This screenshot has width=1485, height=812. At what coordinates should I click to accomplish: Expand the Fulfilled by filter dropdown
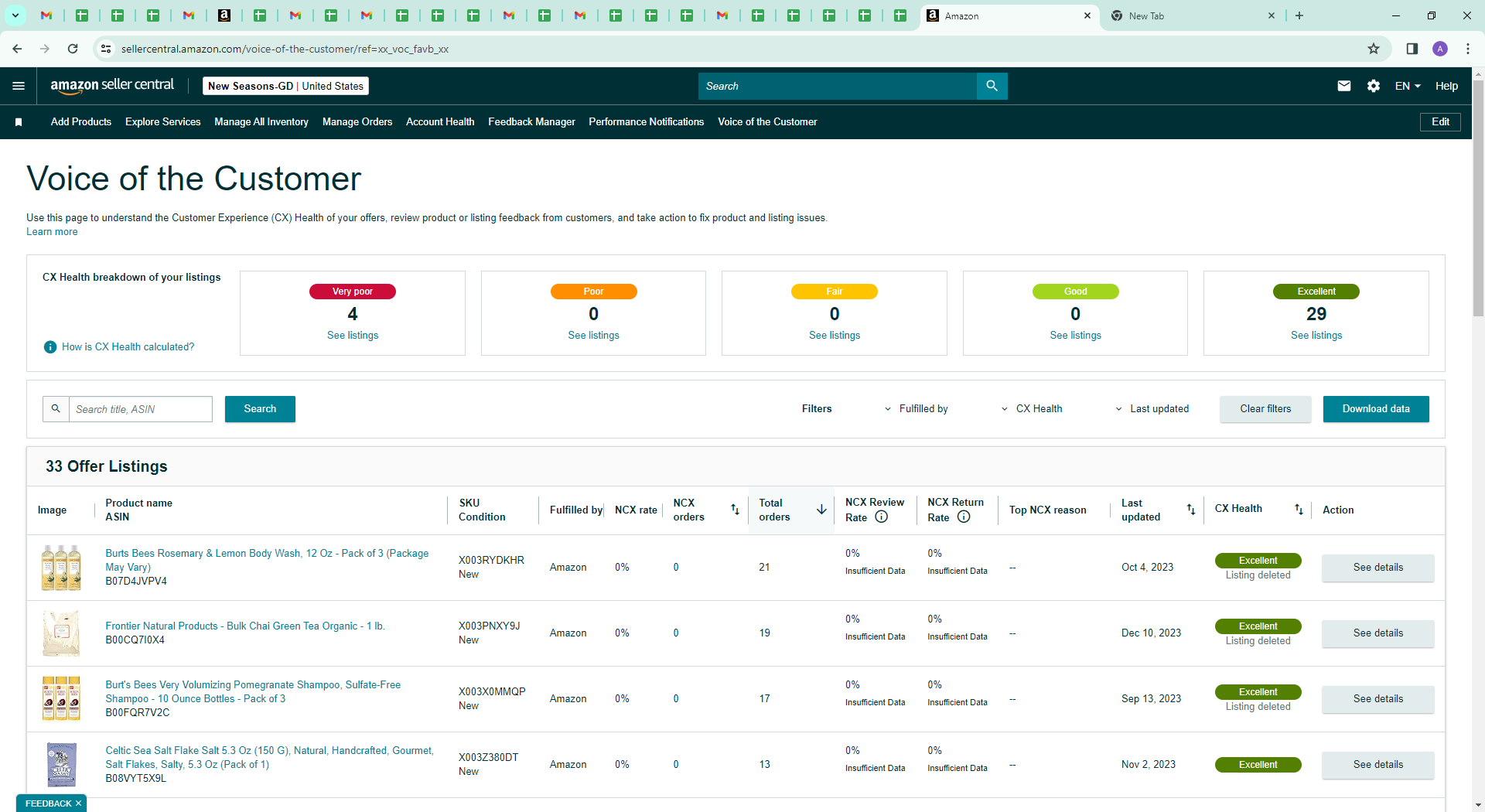pos(917,409)
